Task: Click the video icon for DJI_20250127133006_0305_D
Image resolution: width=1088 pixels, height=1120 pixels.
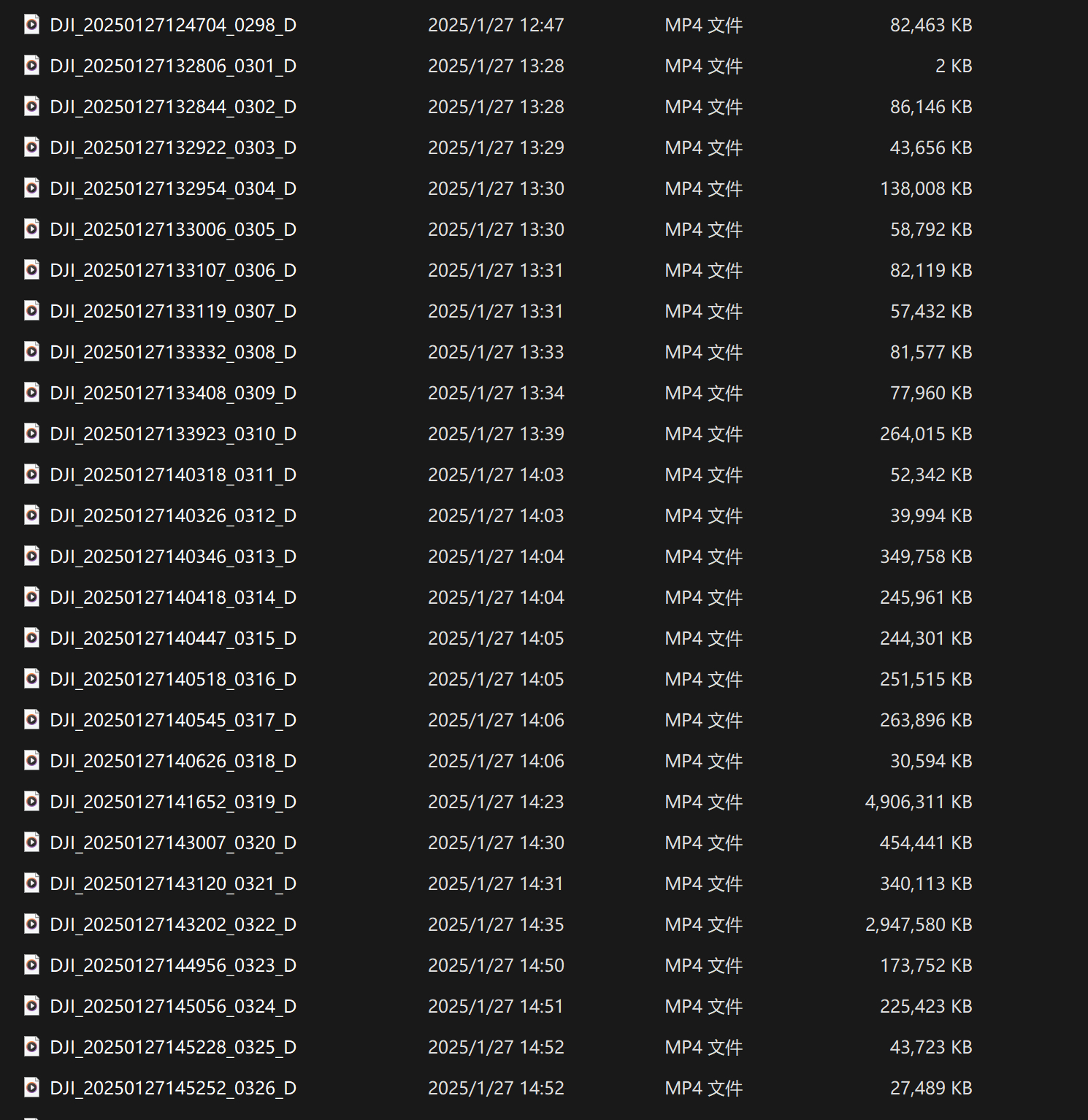Action: (31, 229)
